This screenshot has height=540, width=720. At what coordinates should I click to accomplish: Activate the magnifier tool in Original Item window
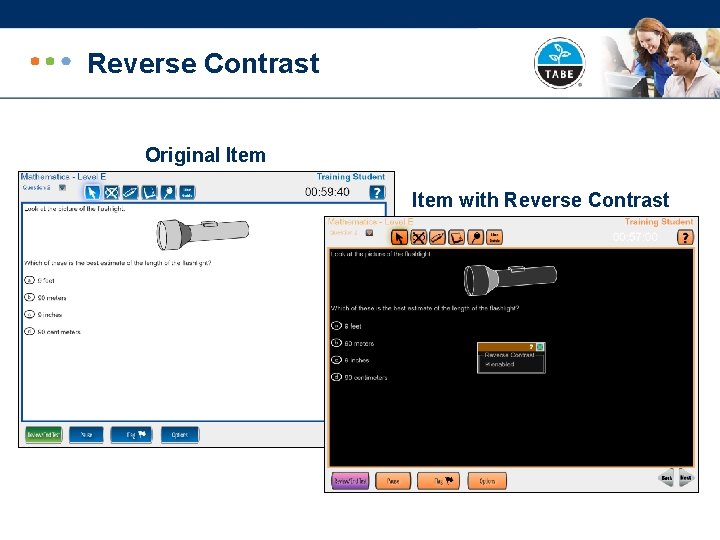168,192
